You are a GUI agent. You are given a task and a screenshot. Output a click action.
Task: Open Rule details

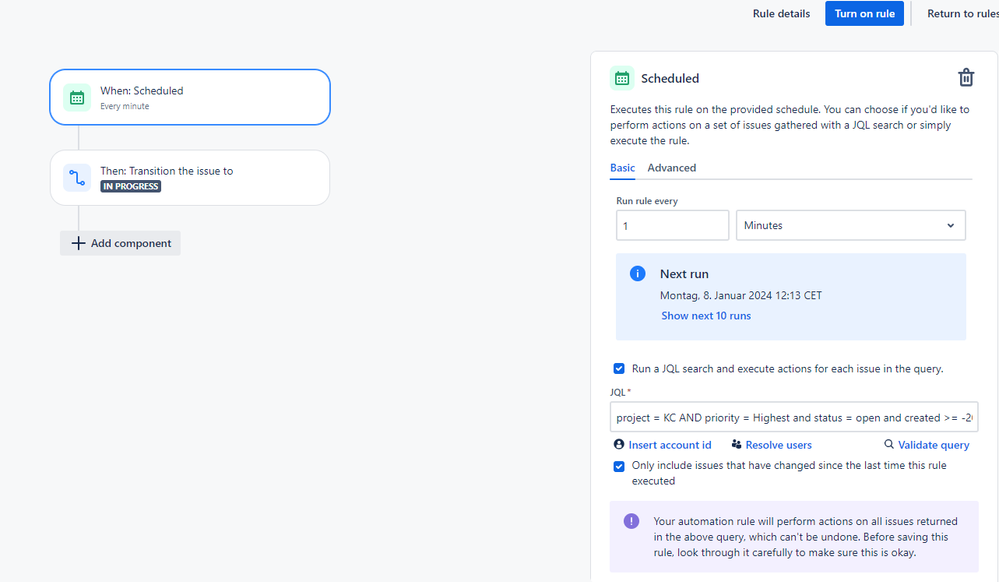[781, 13]
